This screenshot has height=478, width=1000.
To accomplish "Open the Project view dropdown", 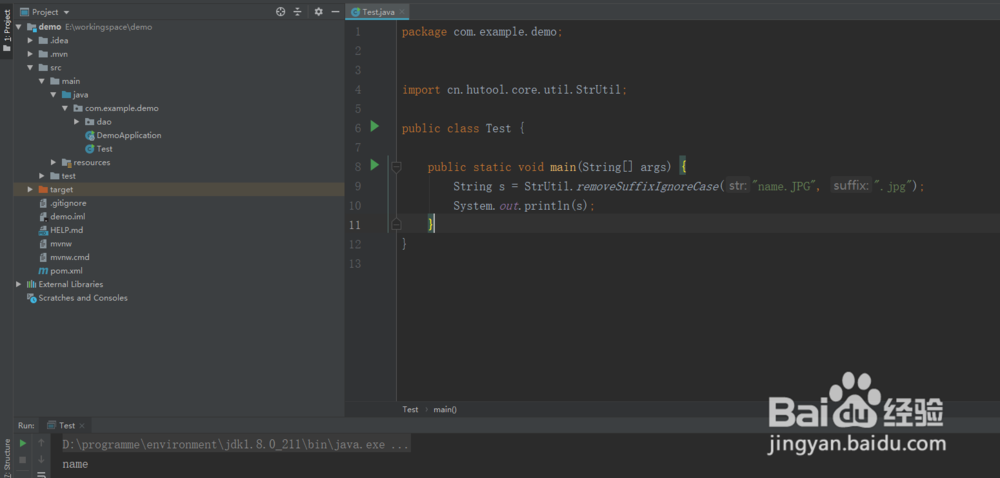I will click(x=45, y=11).
